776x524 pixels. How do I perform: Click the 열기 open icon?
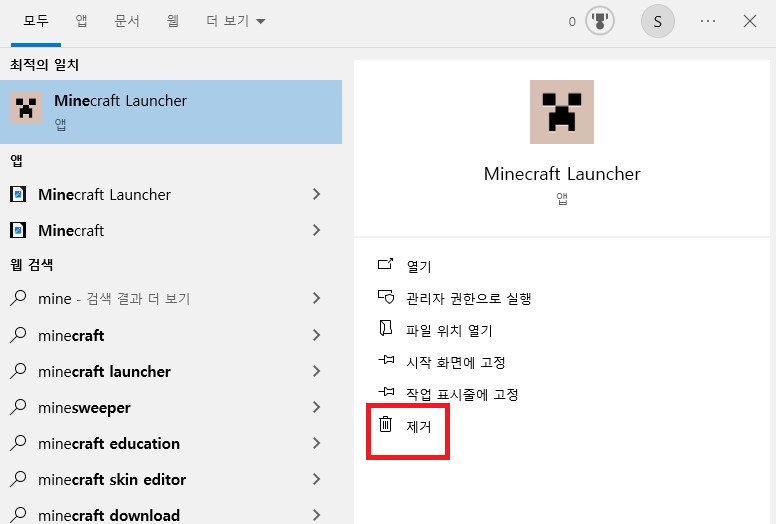tap(386, 264)
